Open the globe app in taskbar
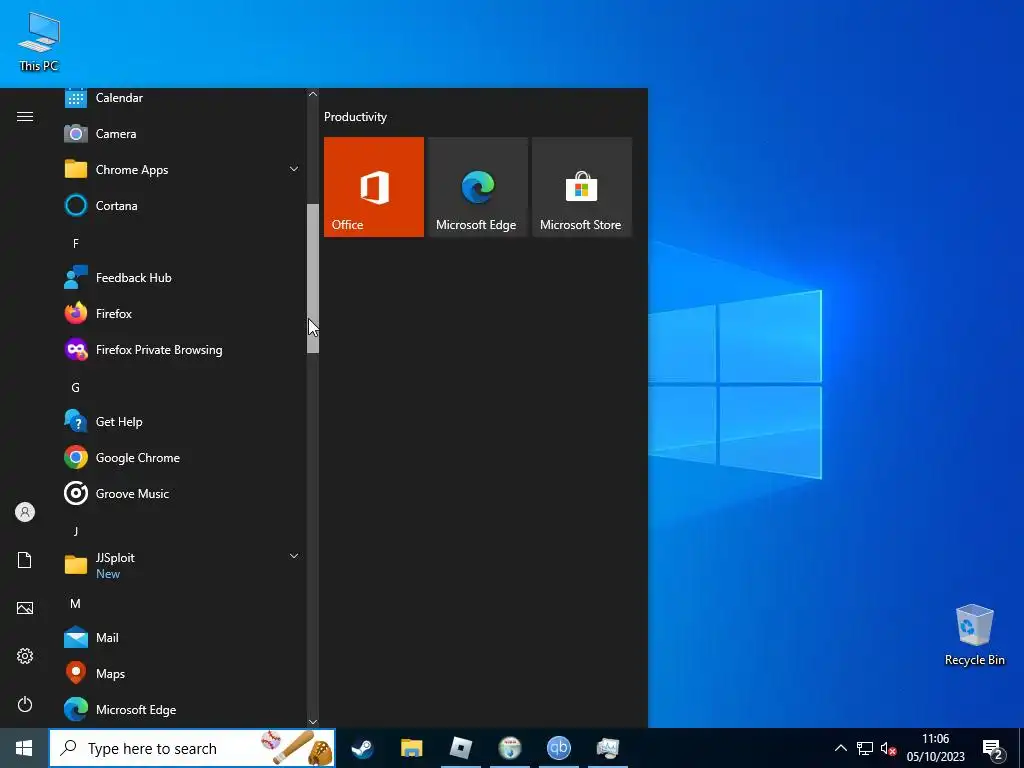The image size is (1024, 768). click(509, 748)
